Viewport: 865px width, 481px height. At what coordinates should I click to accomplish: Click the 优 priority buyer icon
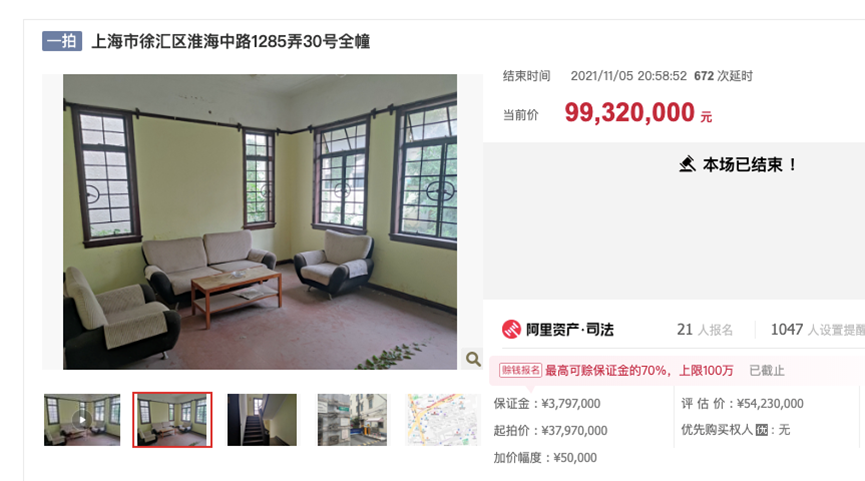point(762,430)
